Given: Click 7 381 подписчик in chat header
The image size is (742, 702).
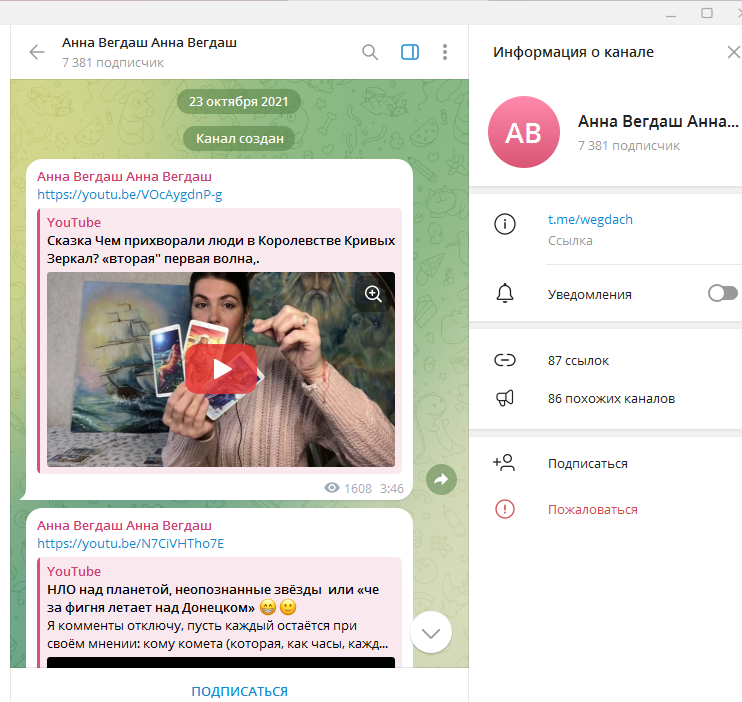Looking at the screenshot, I should click(x=113, y=62).
